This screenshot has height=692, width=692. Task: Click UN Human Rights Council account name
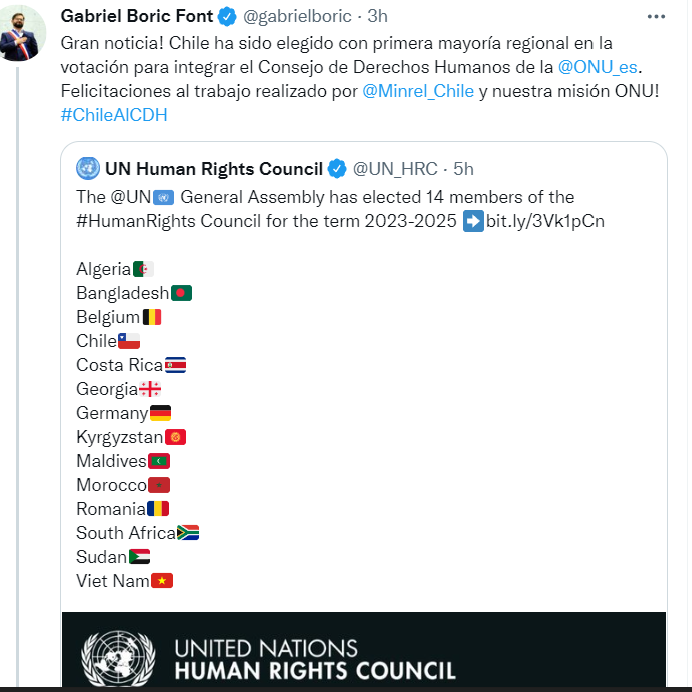(214, 169)
